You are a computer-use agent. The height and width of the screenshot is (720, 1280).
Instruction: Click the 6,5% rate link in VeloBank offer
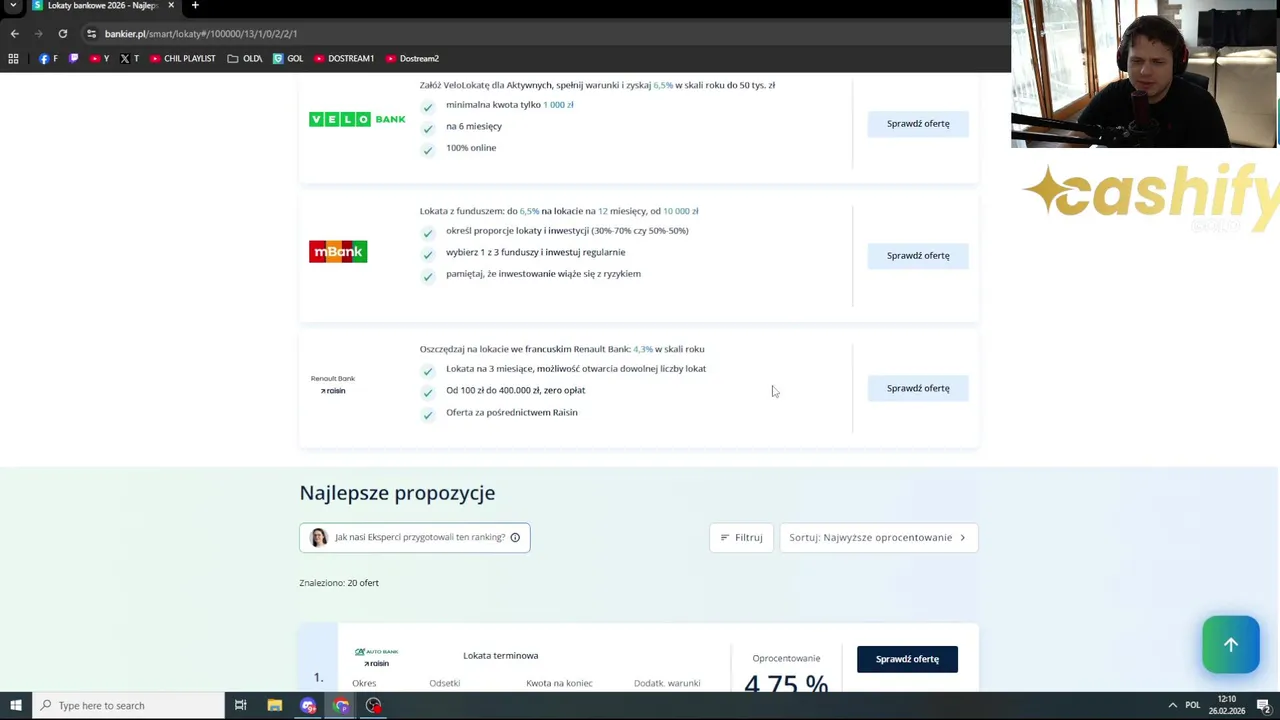point(663,85)
